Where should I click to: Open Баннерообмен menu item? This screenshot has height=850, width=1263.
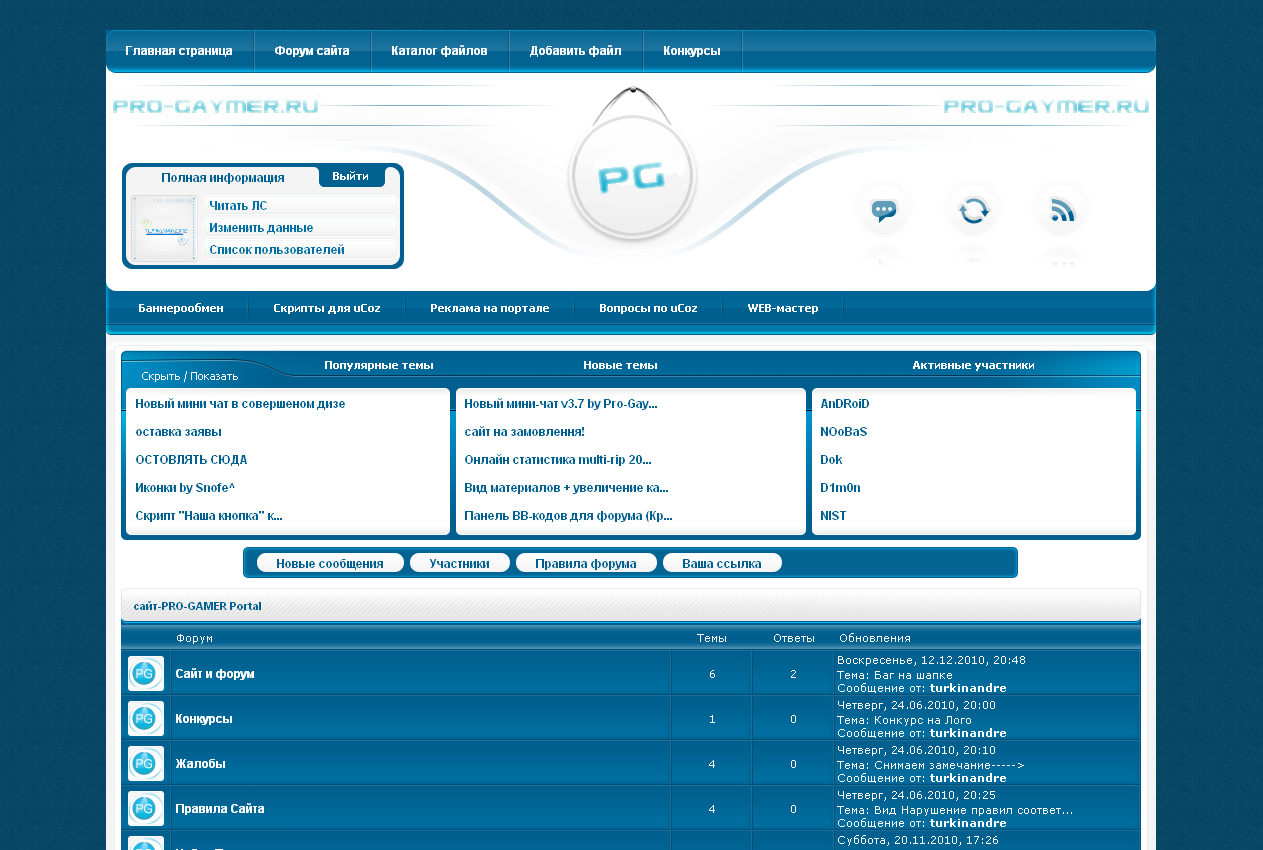pos(181,308)
